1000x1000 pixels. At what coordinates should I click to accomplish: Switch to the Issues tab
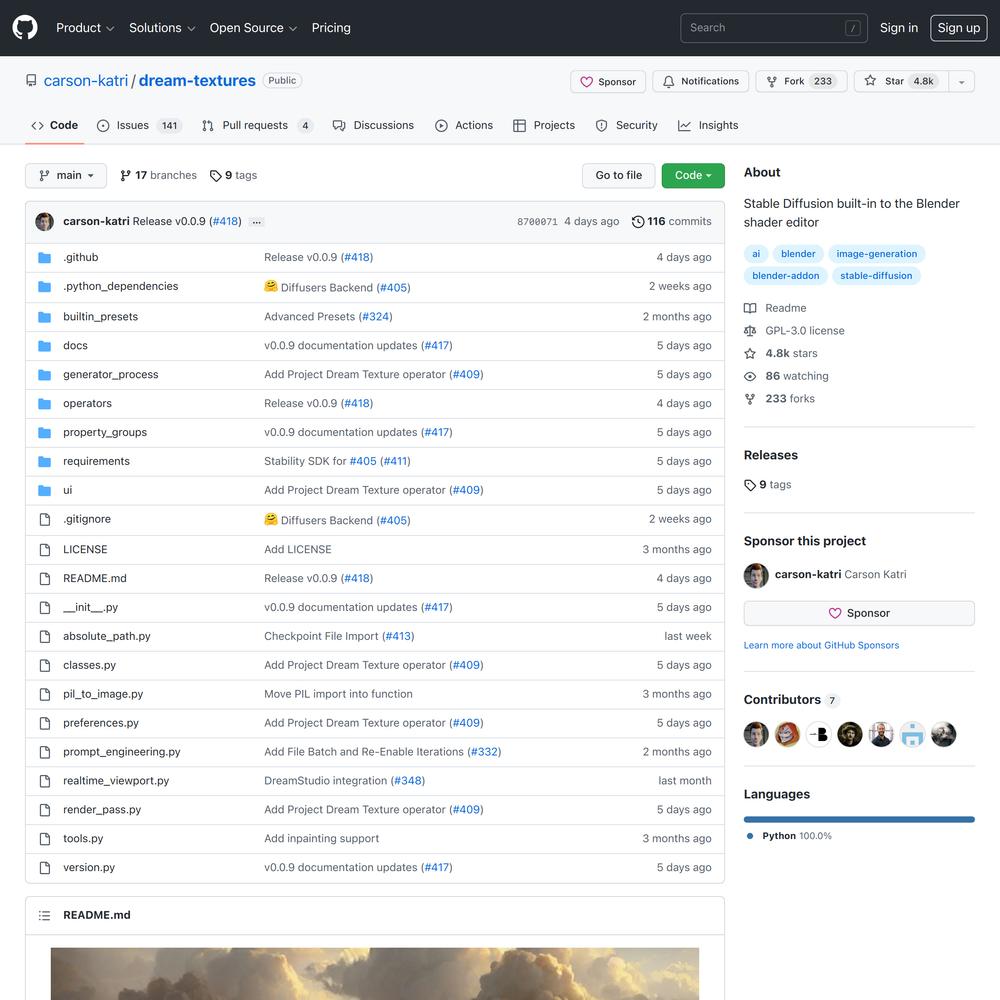(139, 126)
